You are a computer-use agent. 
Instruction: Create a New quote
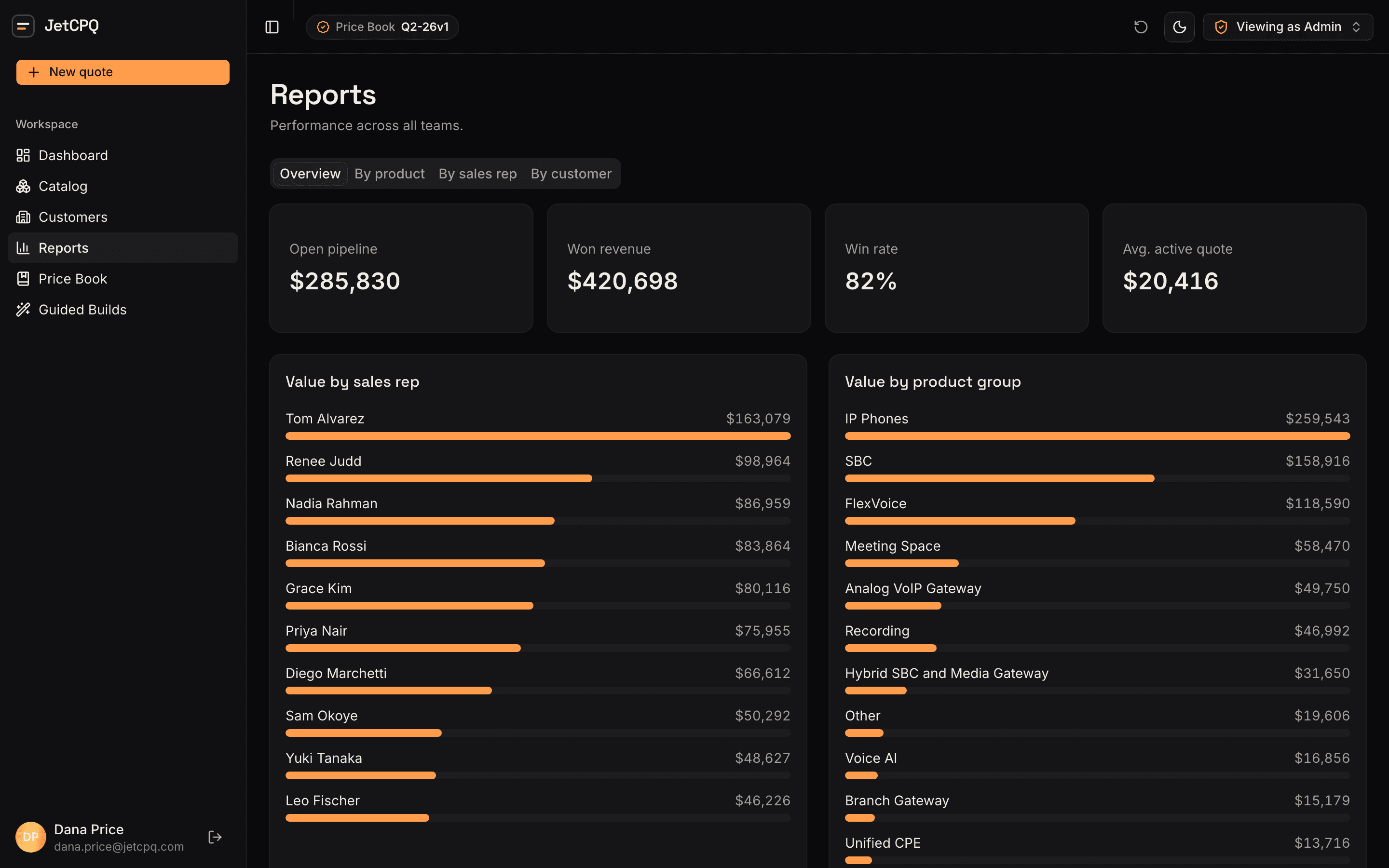tap(123, 72)
